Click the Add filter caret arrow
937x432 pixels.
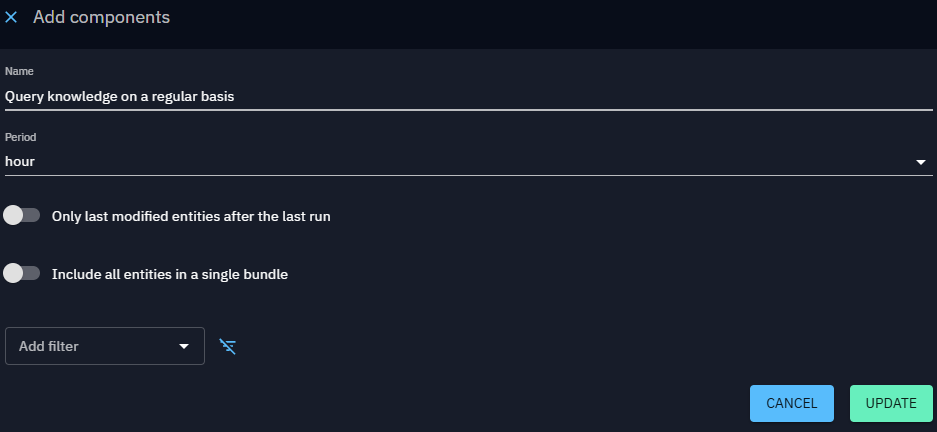184,347
